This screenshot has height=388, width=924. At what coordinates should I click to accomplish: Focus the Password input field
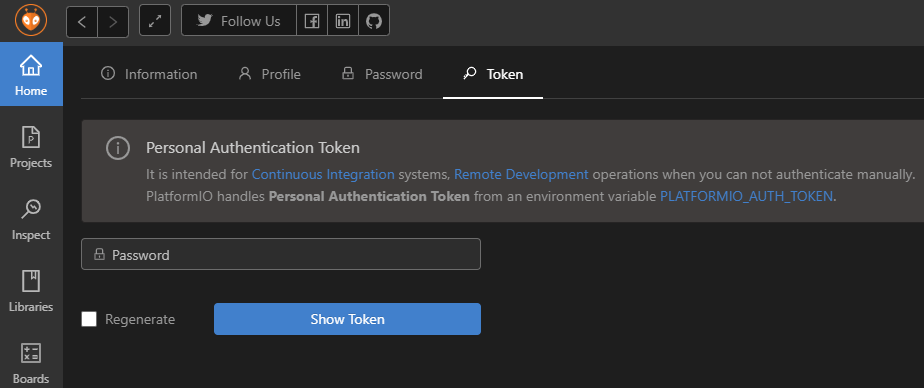[281, 254]
